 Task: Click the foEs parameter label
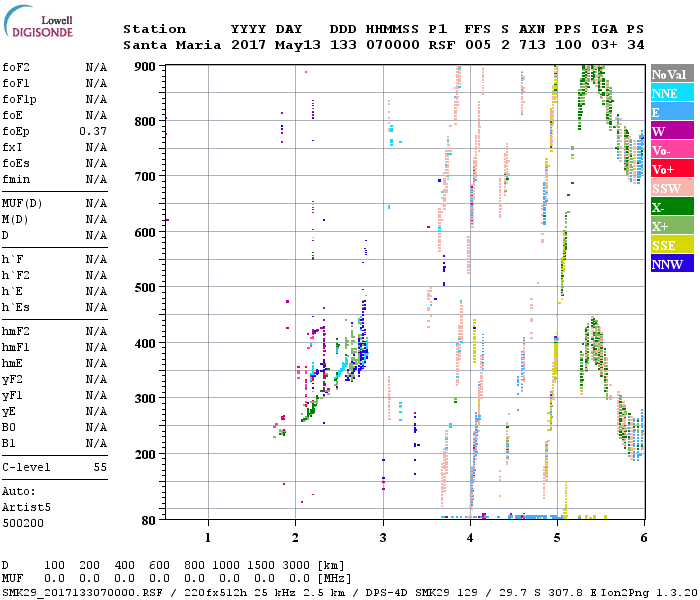pyautogui.click(x=16, y=164)
